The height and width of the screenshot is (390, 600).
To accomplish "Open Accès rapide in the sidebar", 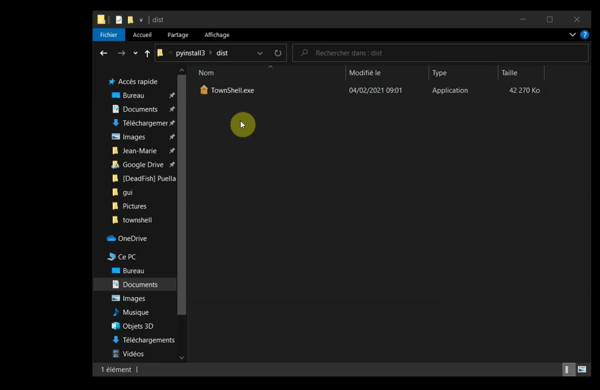I will coord(137,82).
